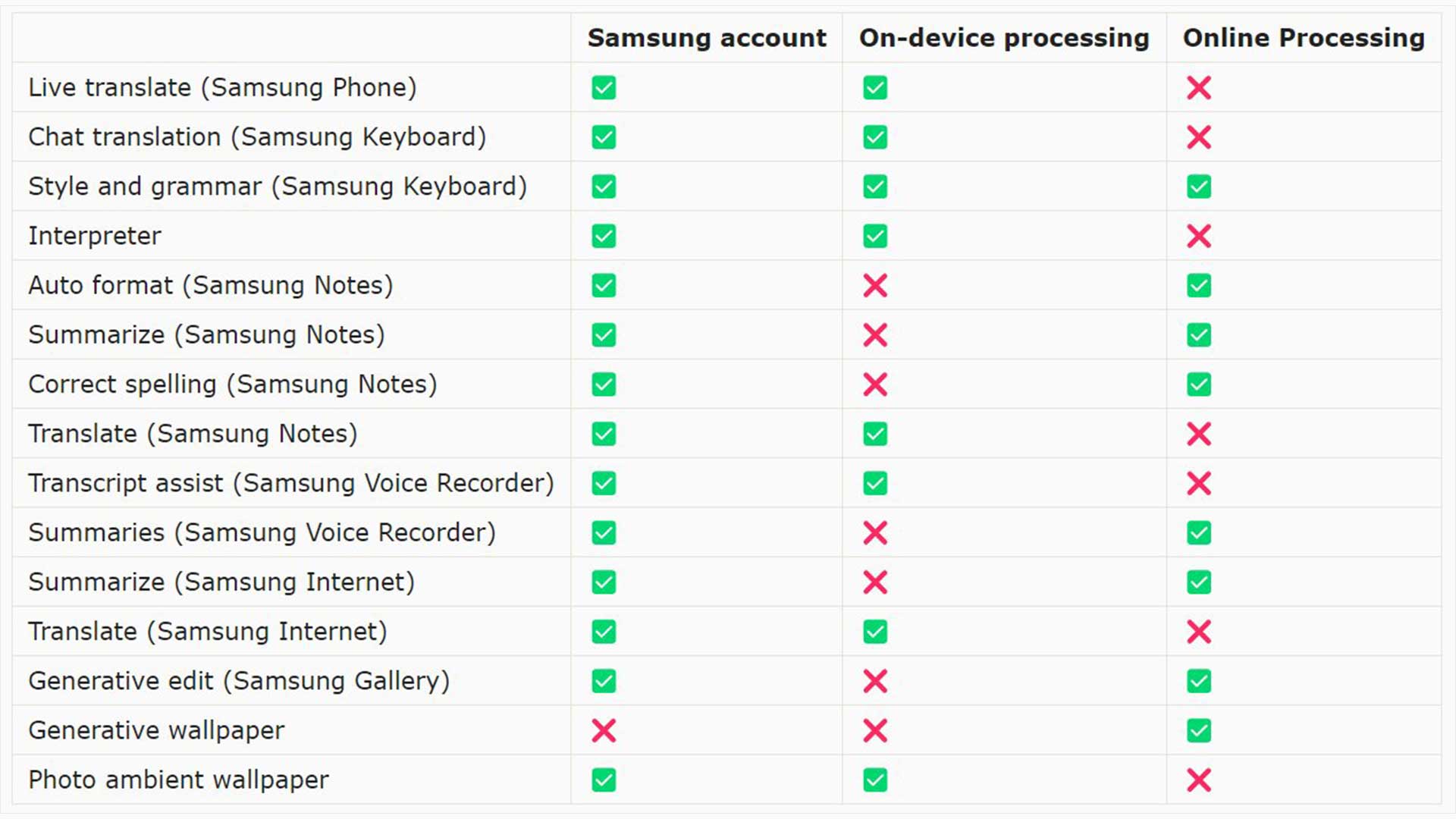The height and width of the screenshot is (819, 1456).
Task: Click Summarize (Samsung Notes) Online Processing checkmark
Action: coord(1198,335)
